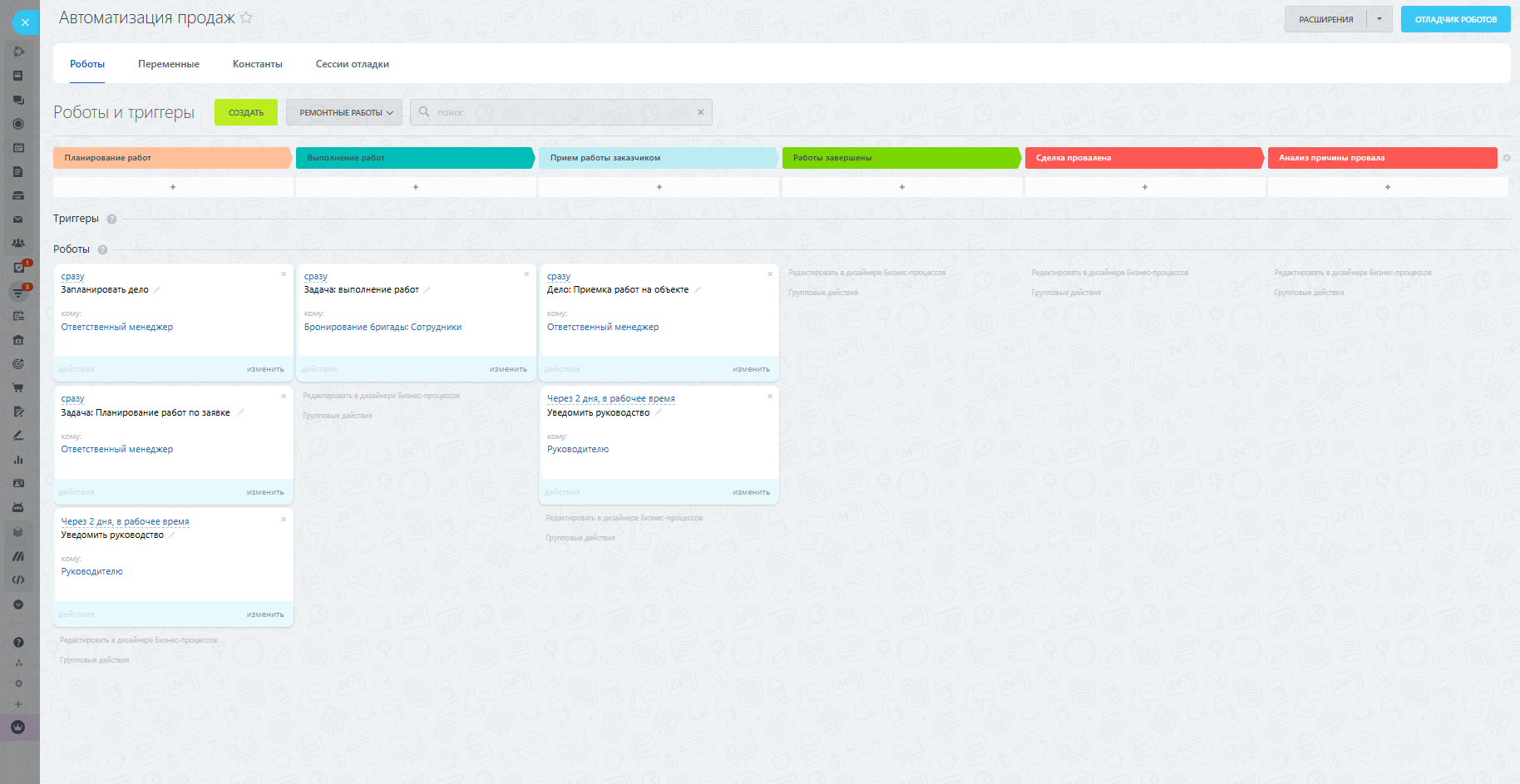Viewport: 1520px width, 784px height.
Task: Open the target icon in left sidebar
Action: [x=18, y=363]
